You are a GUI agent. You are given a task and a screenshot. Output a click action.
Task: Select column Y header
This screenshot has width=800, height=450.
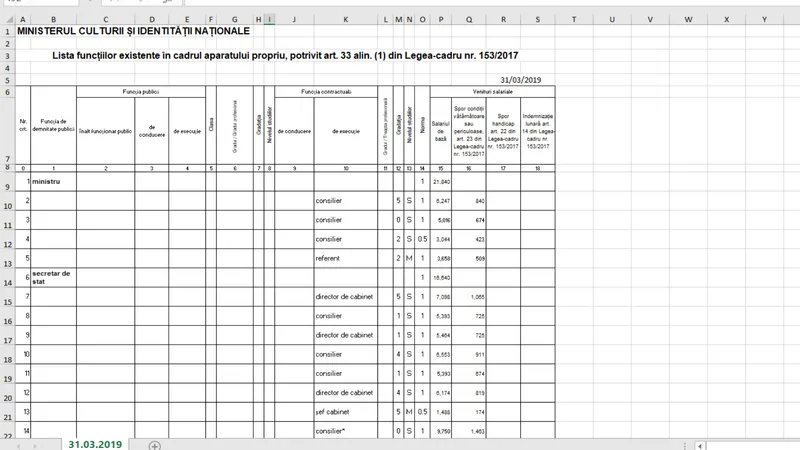[764, 19]
